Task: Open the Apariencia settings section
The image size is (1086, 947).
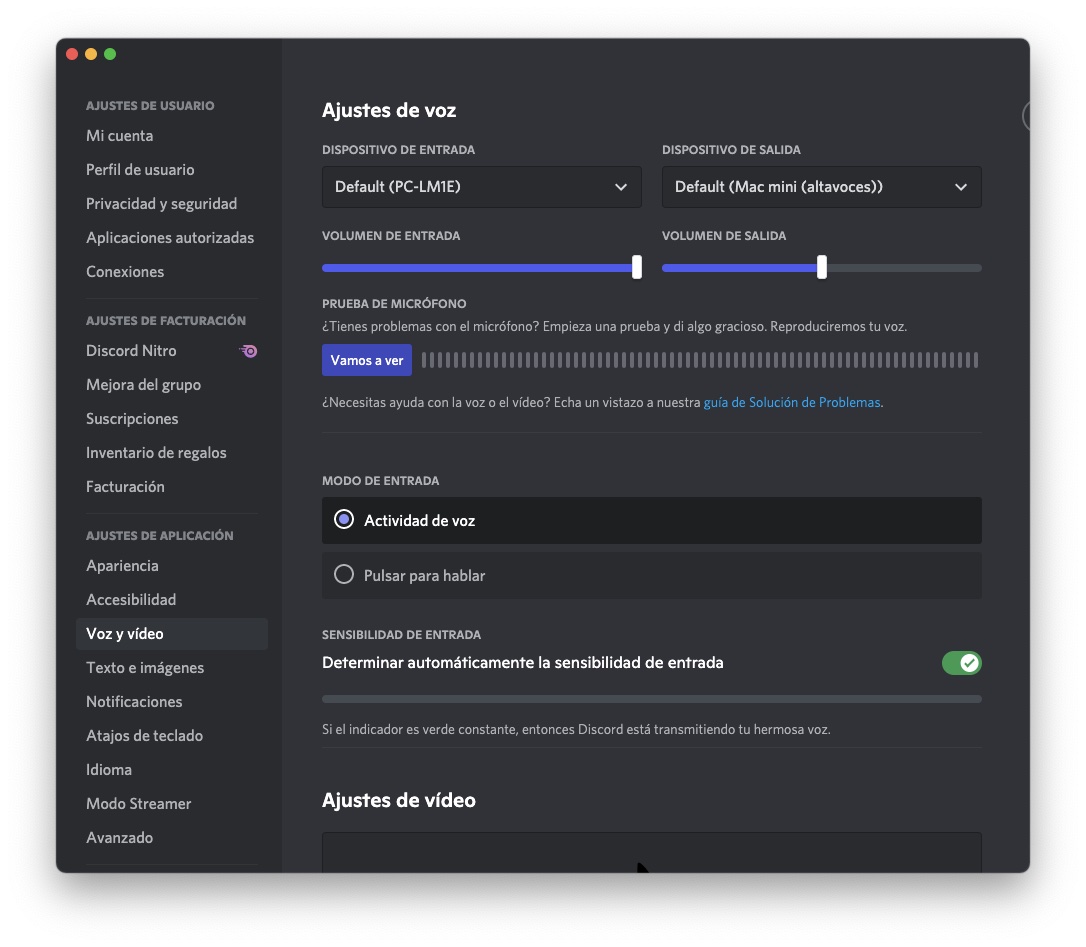Action: [x=122, y=566]
